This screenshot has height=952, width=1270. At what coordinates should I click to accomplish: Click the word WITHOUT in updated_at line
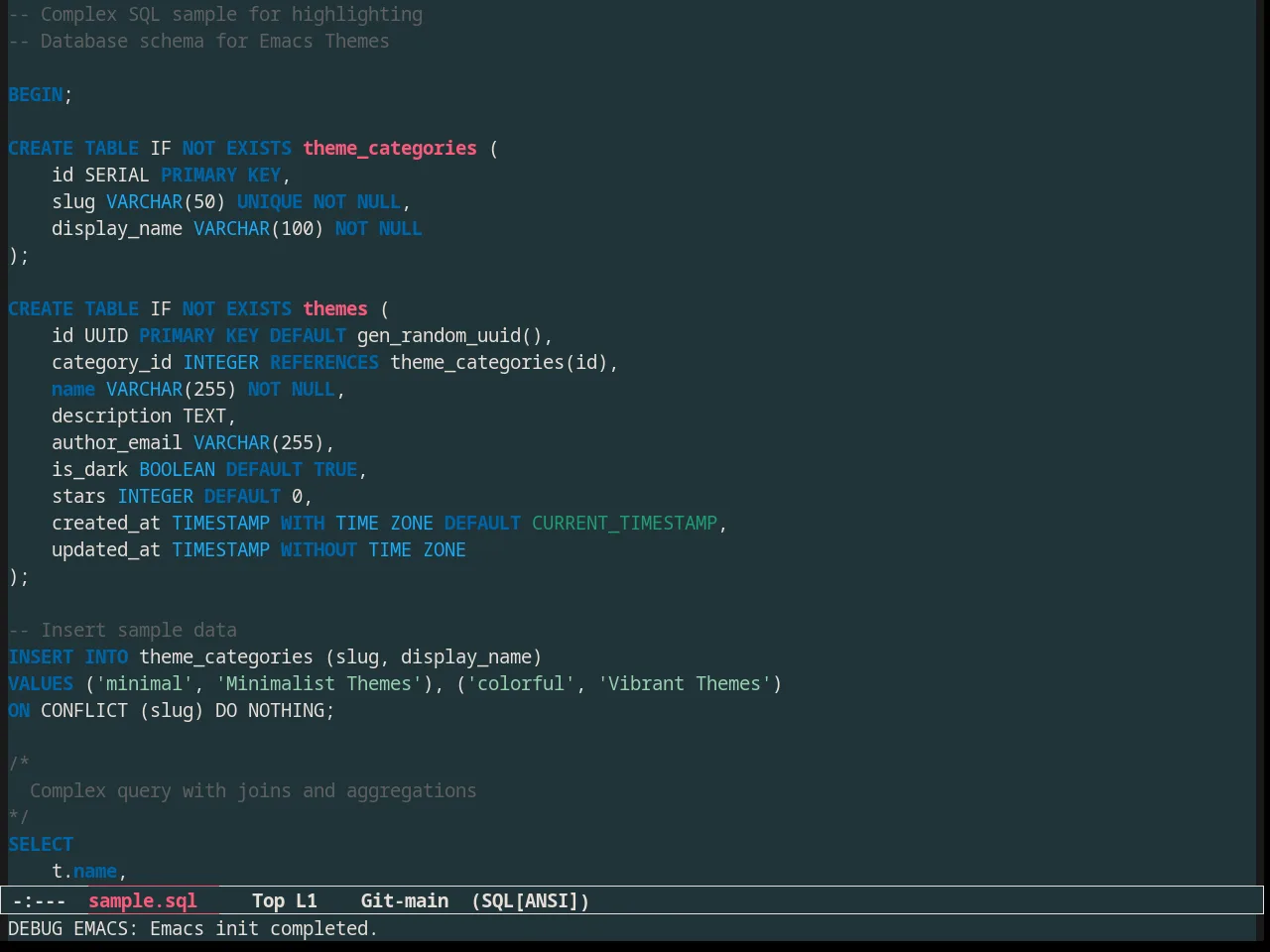(x=318, y=549)
